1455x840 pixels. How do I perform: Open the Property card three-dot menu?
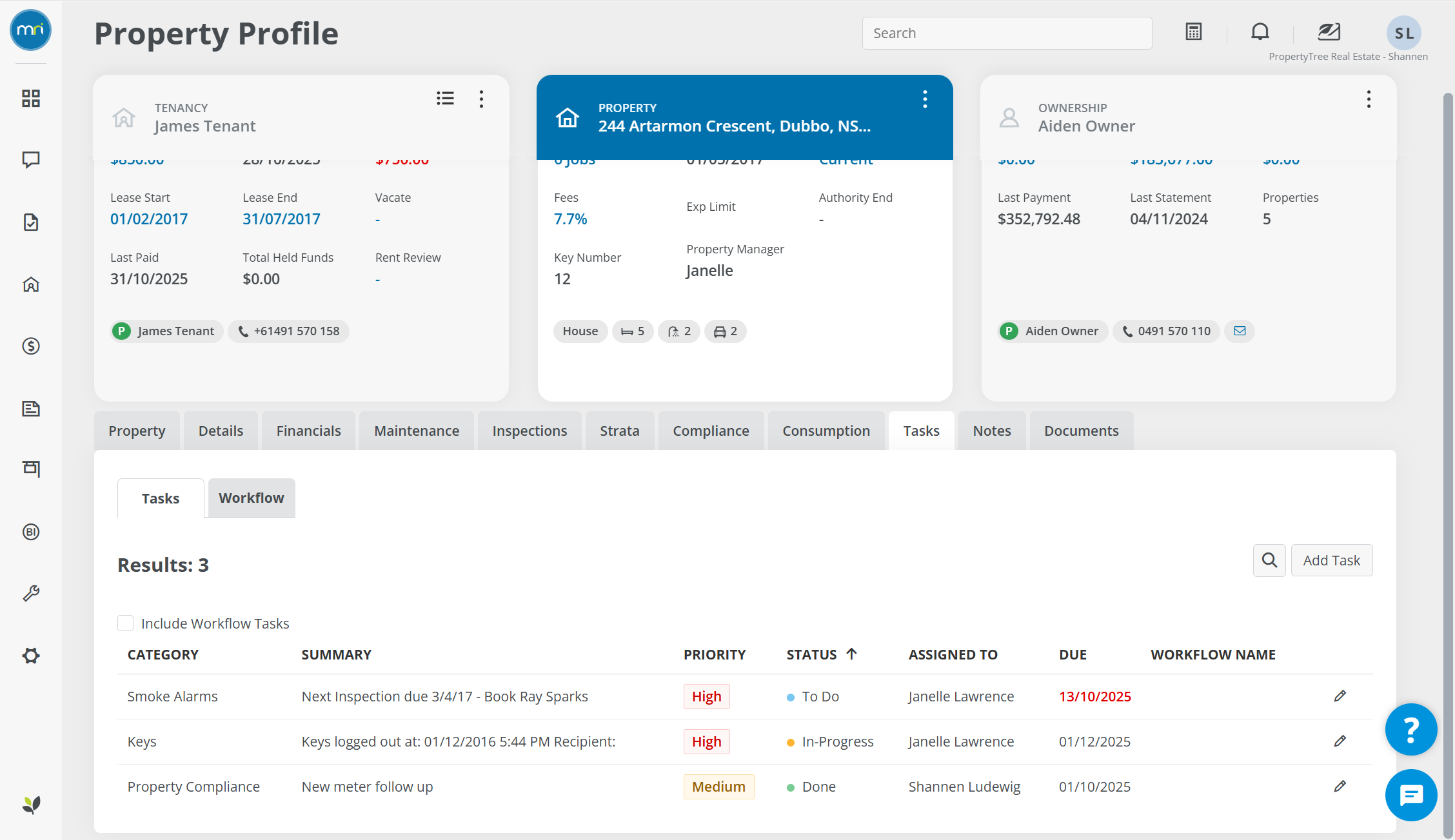(925, 99)
